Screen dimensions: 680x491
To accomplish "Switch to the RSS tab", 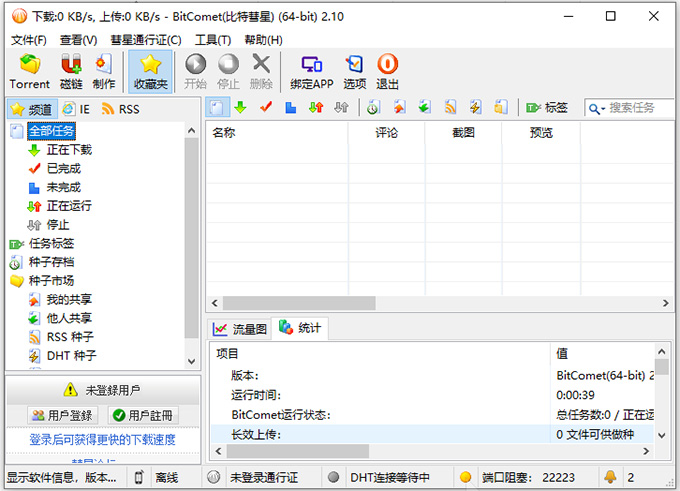I will point(121,109).
